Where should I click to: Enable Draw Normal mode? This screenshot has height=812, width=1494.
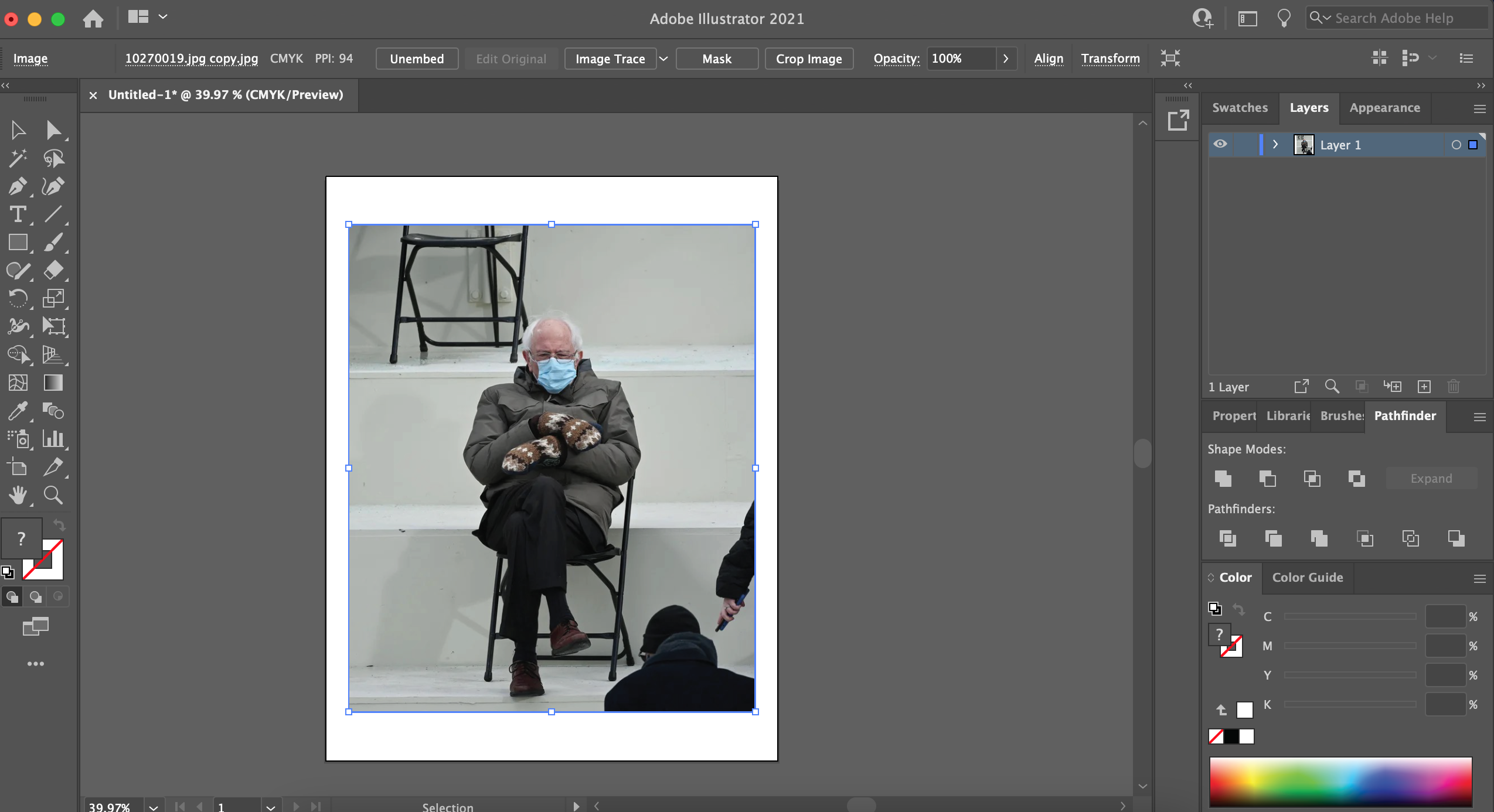pyautogui.click(x=12, y=596)
